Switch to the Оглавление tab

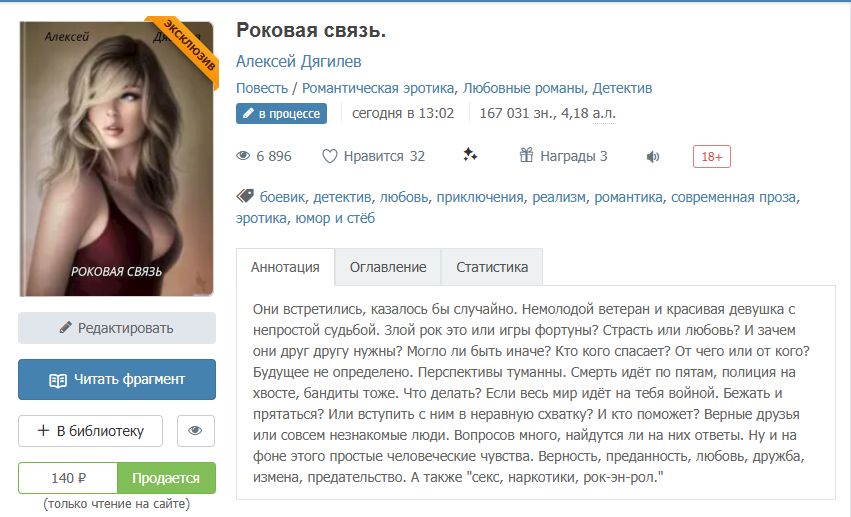pos(388,267)
